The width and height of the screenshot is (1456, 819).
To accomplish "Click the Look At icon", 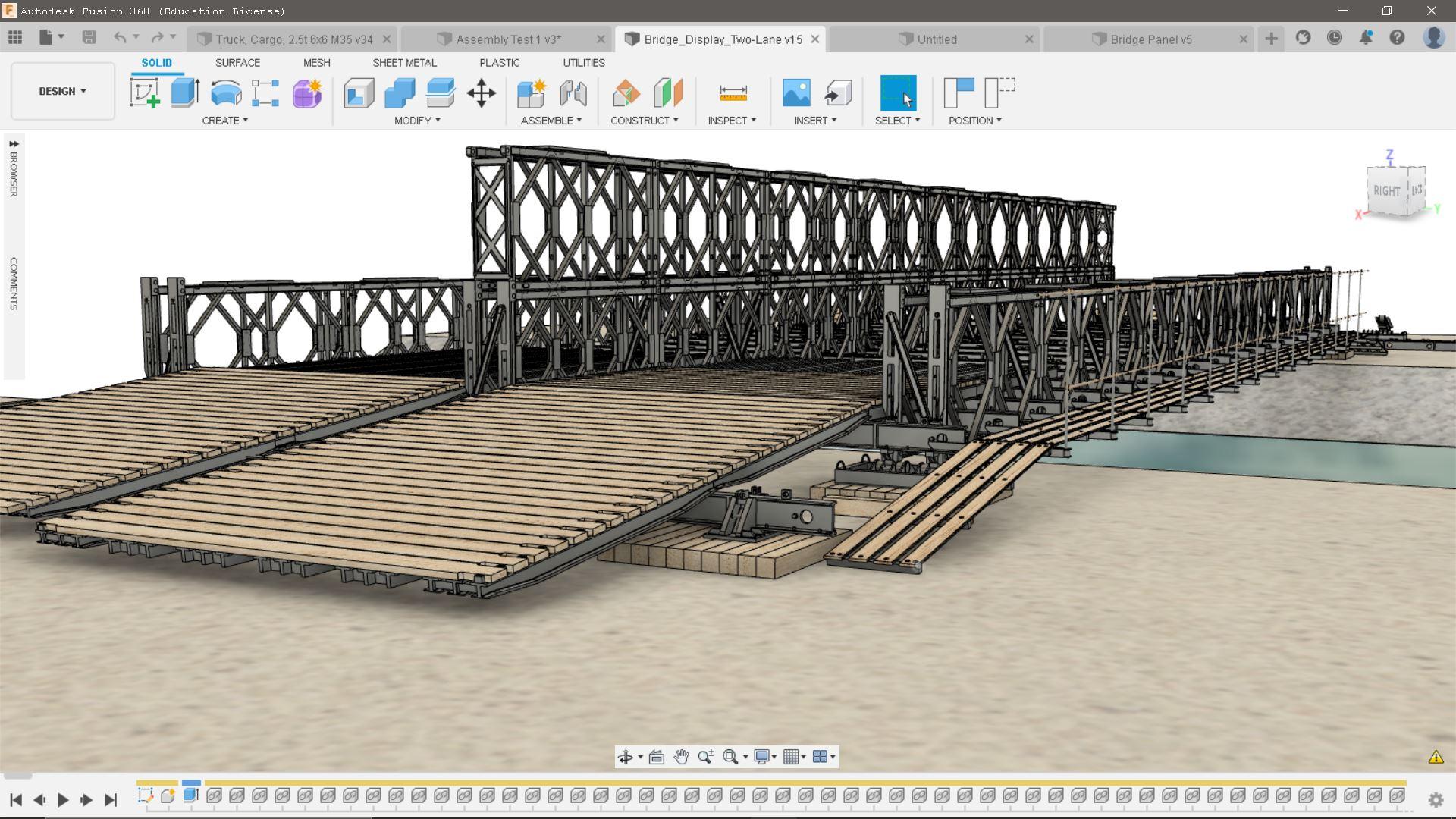I will pyautogui.click(x=657, y=757).
